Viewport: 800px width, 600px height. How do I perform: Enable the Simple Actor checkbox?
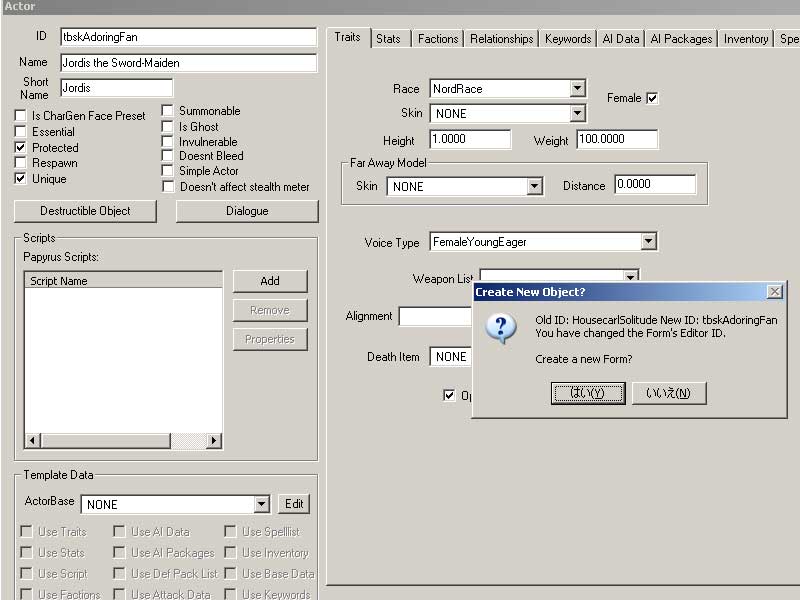pos(167,170)
